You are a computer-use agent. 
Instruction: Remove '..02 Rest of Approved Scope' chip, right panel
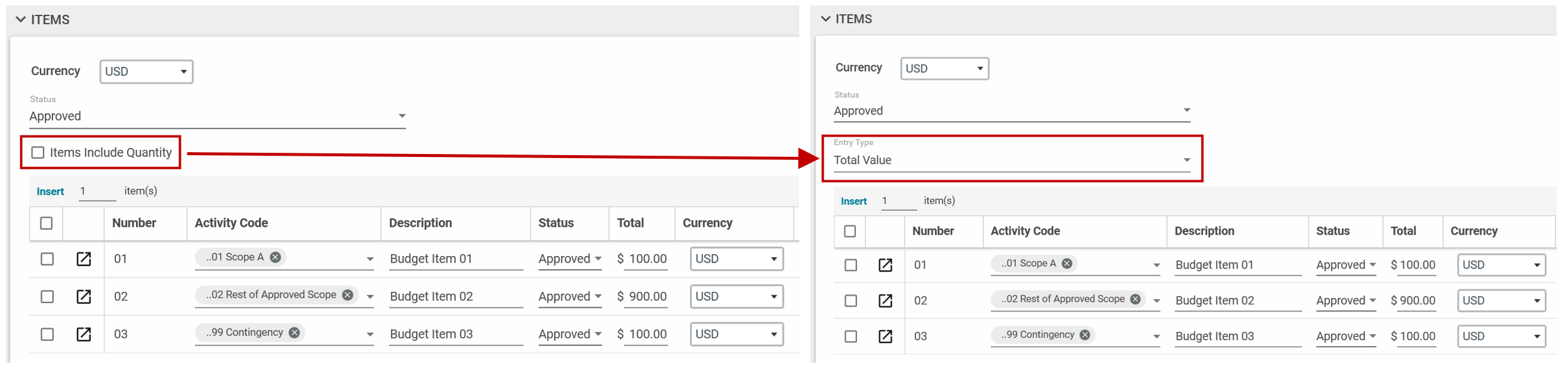tap(1135, 299)
